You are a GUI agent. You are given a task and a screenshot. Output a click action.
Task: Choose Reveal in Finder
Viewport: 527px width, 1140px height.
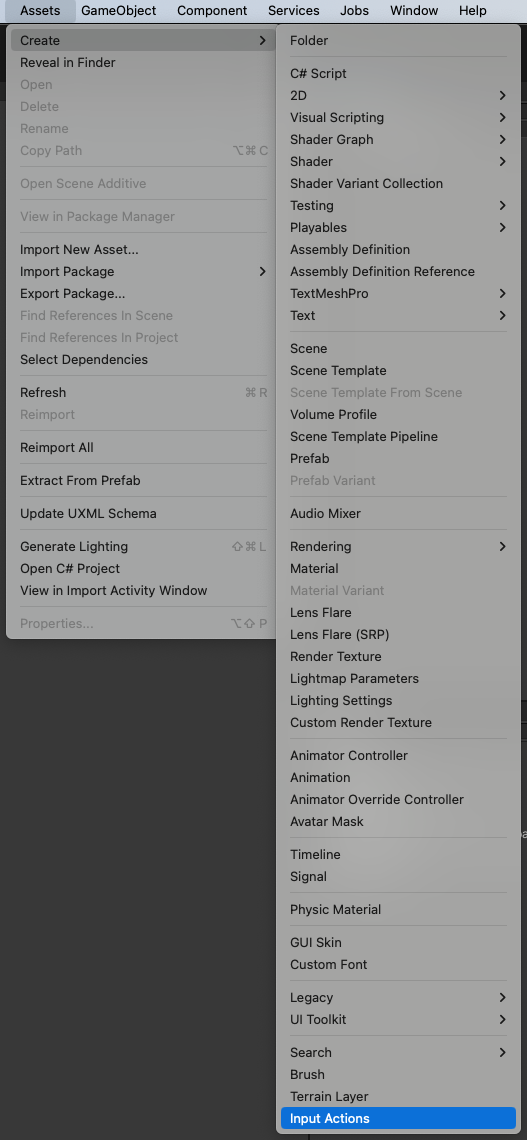point(141,63)
